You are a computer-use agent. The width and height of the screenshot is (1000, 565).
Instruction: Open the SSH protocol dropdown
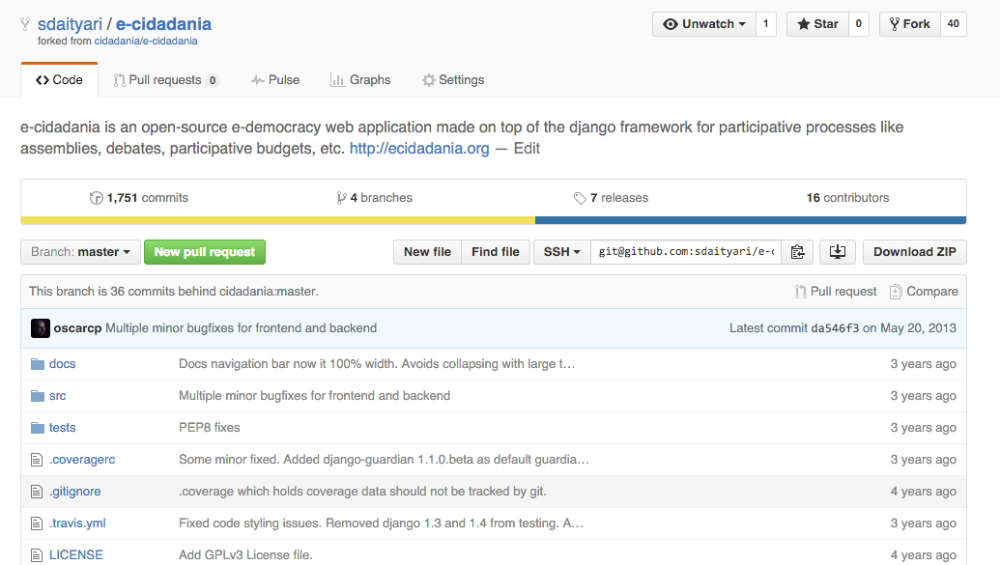pyautogui.click(x=562, y=252)
